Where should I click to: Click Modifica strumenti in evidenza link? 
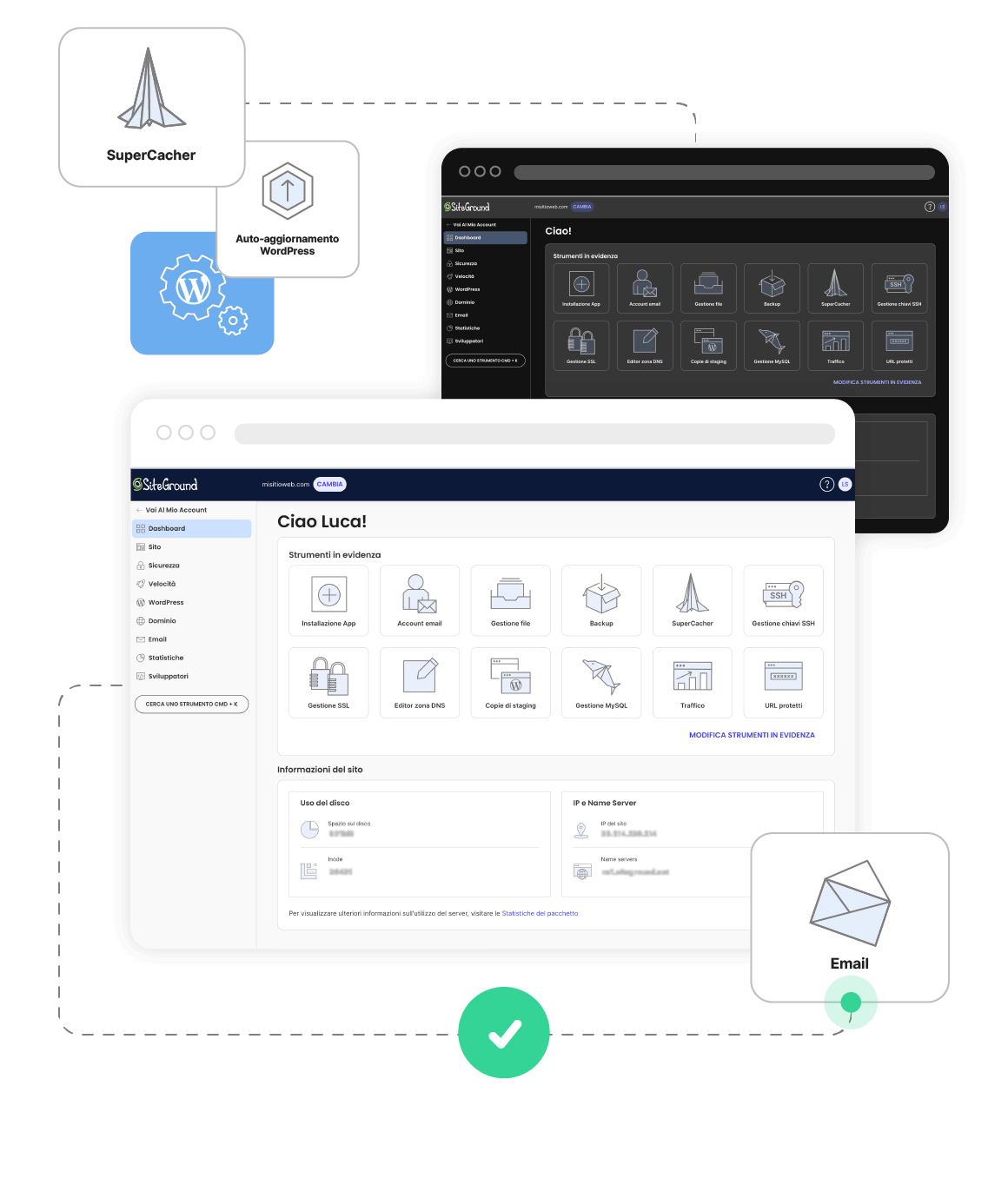pyautogui.click(x=752, y=735)
